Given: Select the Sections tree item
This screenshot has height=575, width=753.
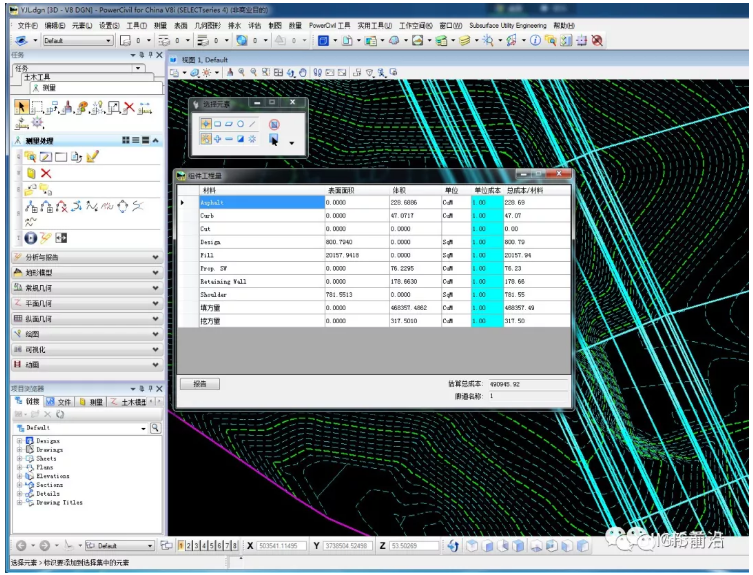Looking at the screenshot, I should coord(49,485).
